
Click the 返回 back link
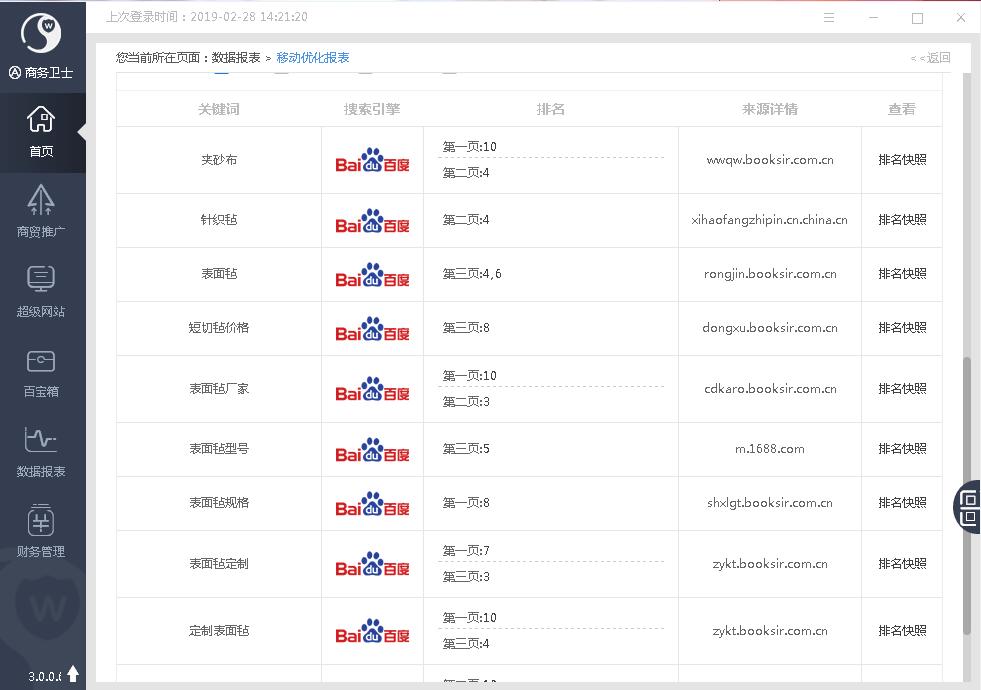point(931,58)
